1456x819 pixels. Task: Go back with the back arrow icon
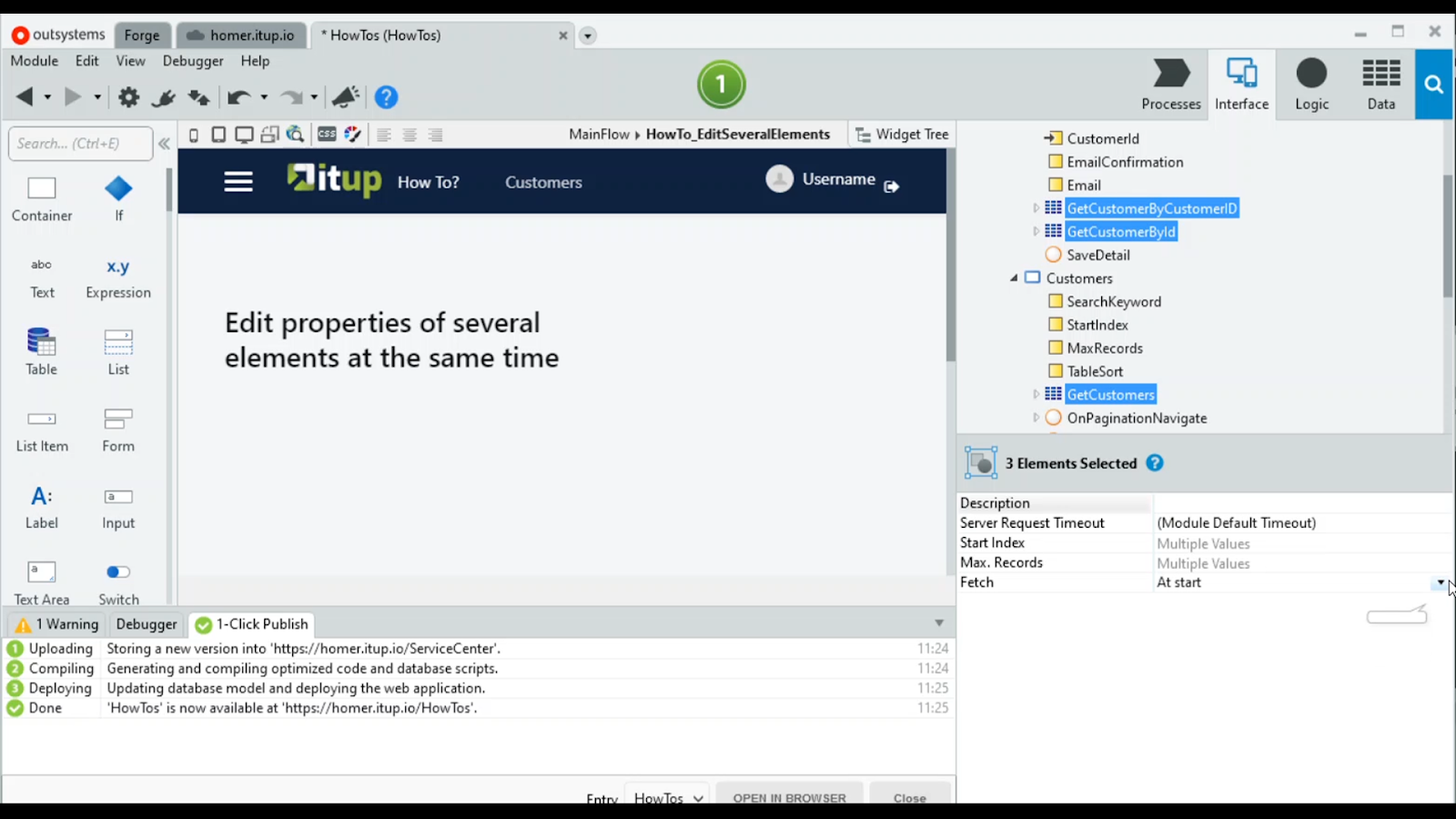pos(25,96)
